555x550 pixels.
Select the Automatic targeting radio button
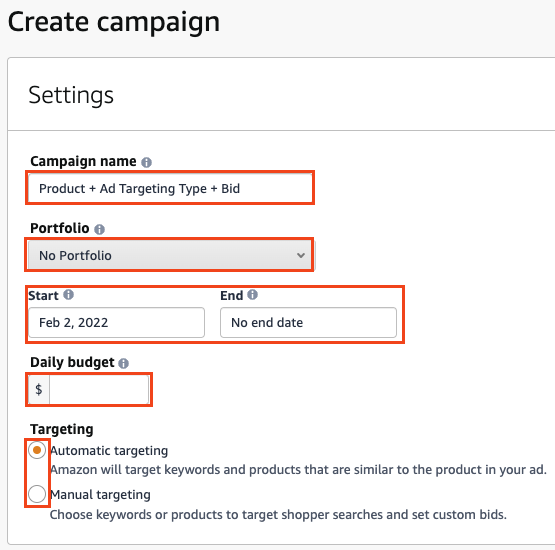tap(37, 450)
